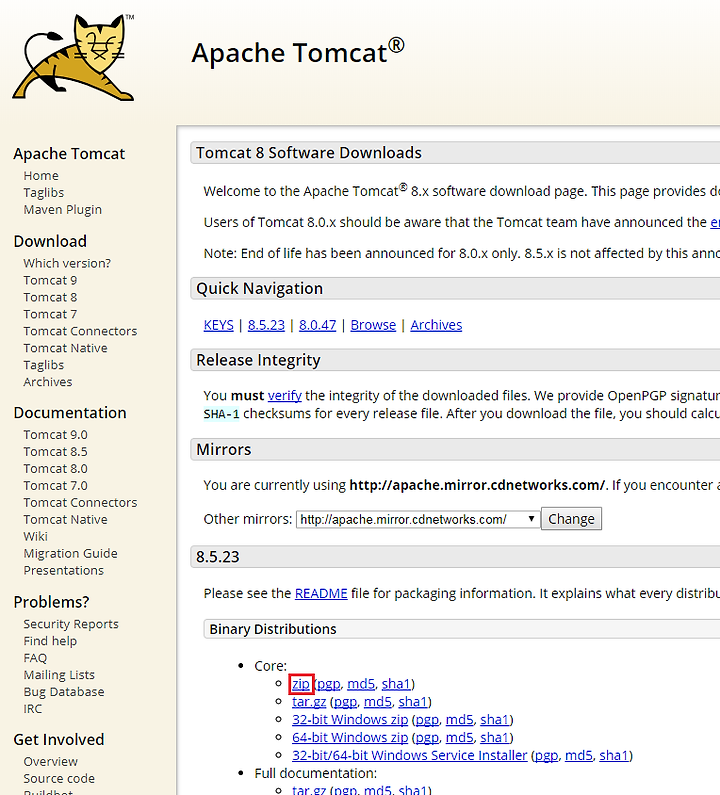720x795 pixels.
Task: Click md5 link beside Core zip
Action: 361,684
